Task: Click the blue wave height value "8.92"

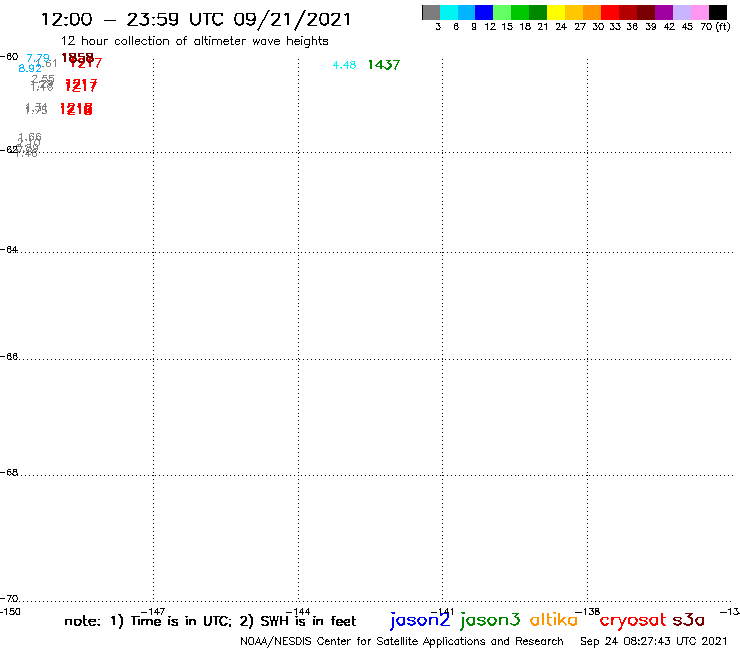Action: click(30, 69)
